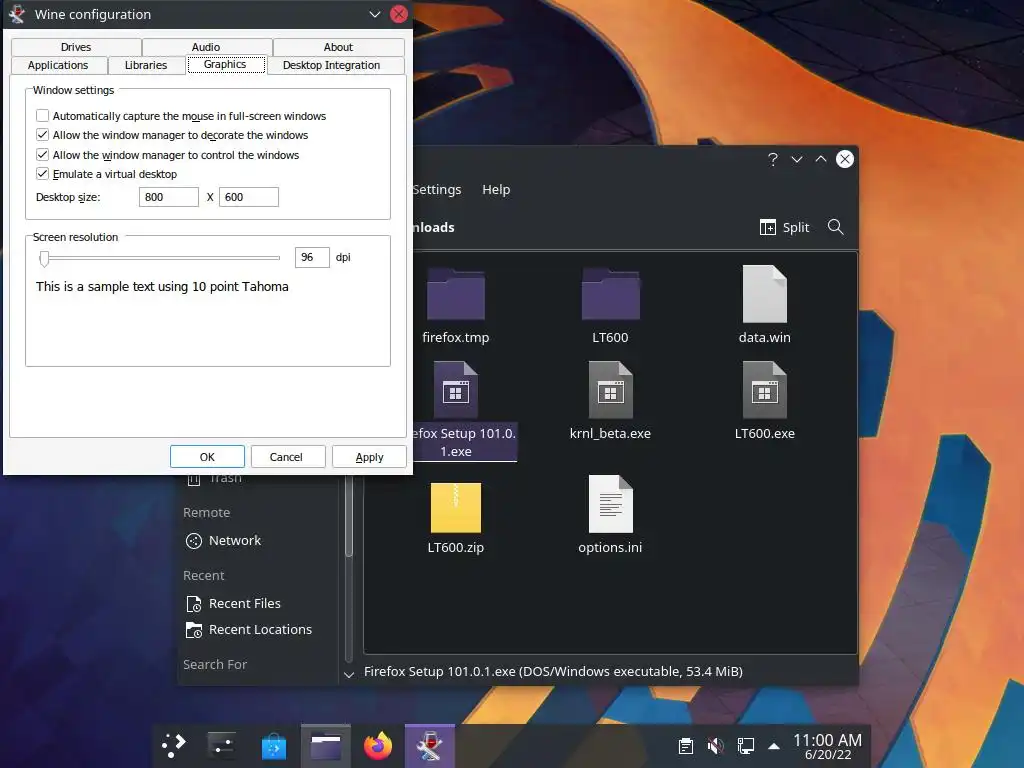
Task: Click the desktop width field showing 800
Action: (168, 197)
